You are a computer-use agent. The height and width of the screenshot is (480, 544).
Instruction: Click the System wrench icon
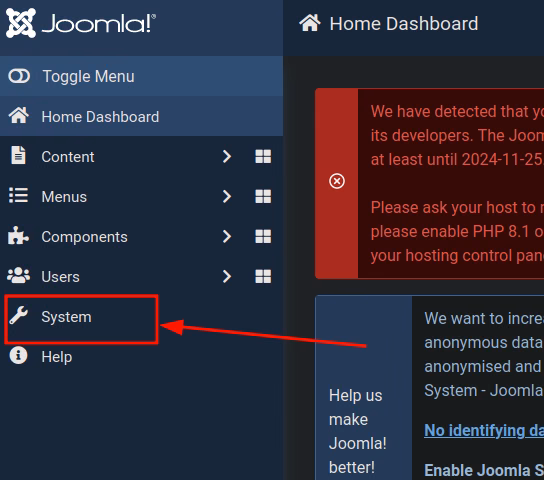(x=18, y=315)
